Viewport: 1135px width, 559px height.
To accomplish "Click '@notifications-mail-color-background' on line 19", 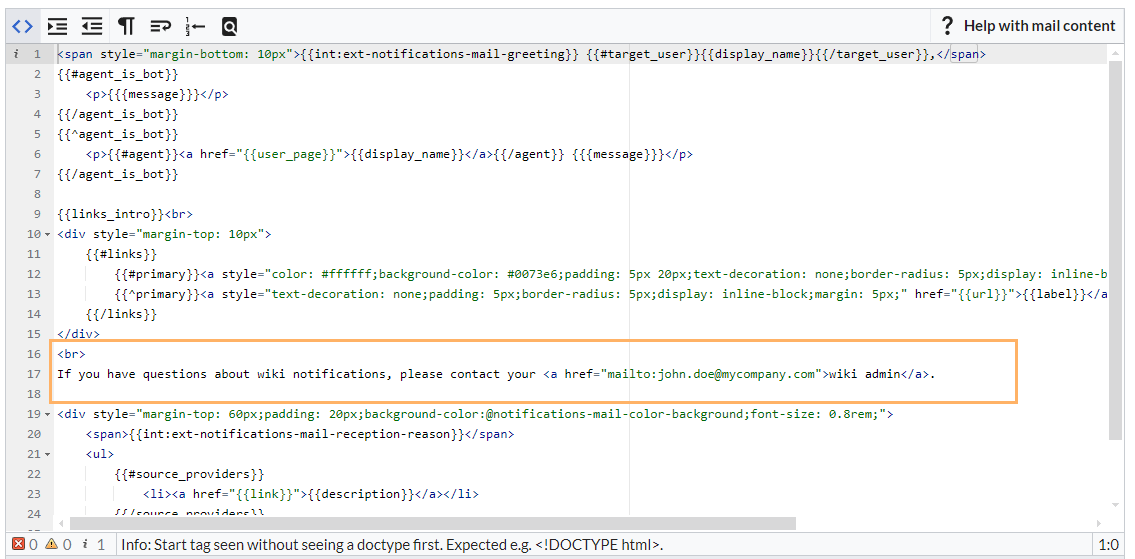I will point(615,415).
